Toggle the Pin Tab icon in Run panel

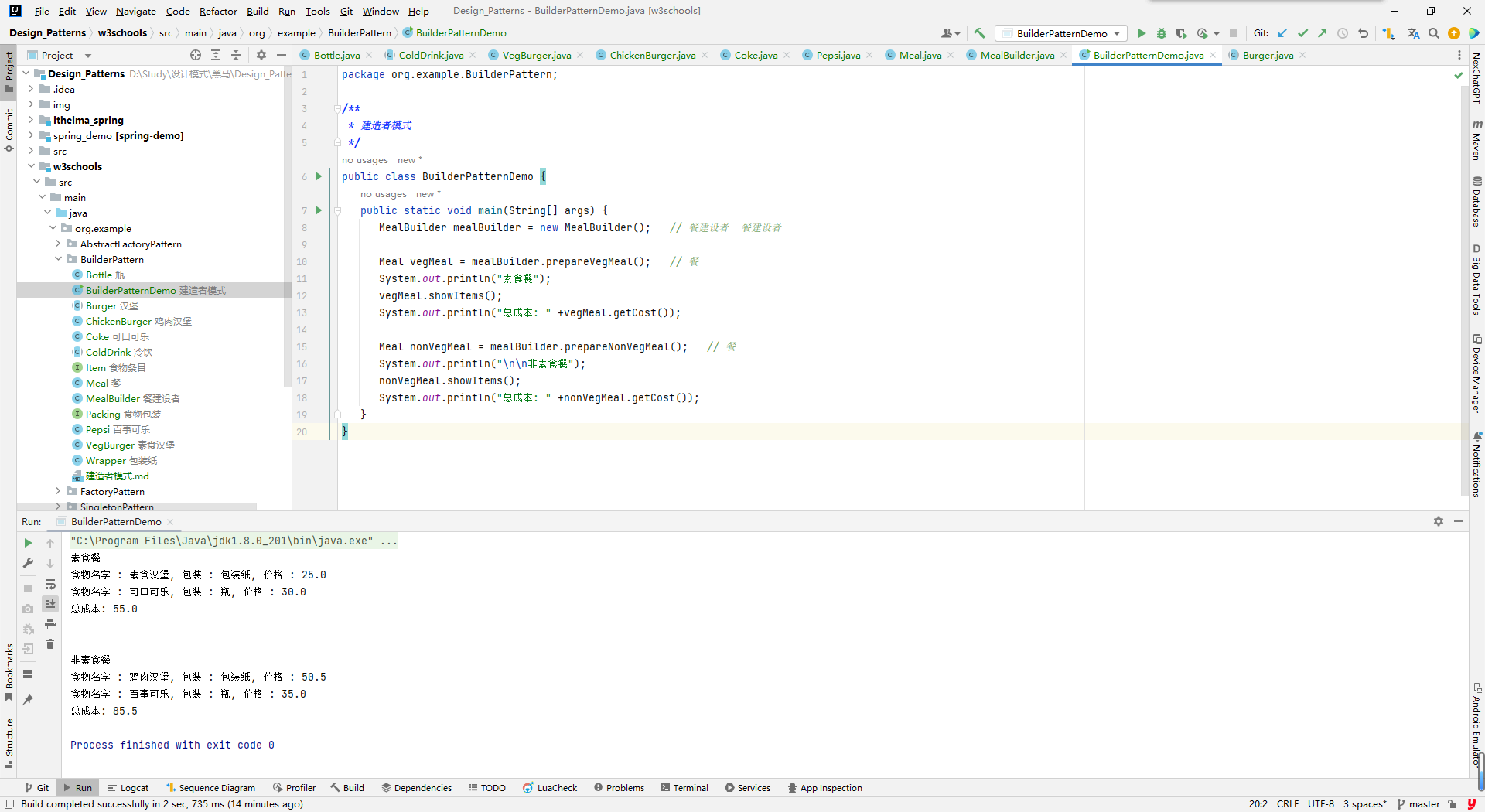tap(28, 699)
